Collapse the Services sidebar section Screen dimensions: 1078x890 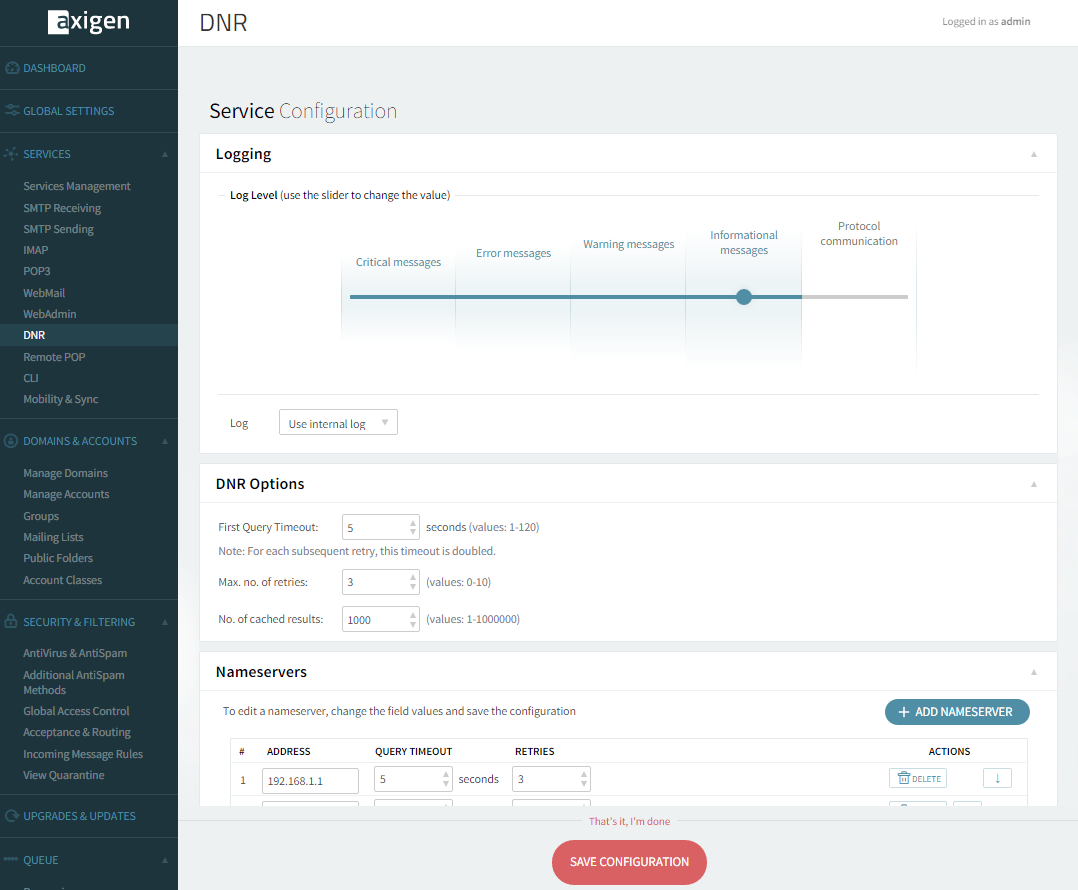point(165,154)
